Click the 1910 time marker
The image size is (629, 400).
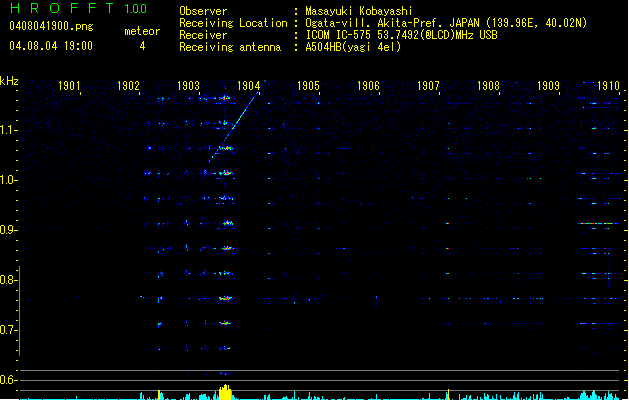pyautogui.click(x=608, y=86)
